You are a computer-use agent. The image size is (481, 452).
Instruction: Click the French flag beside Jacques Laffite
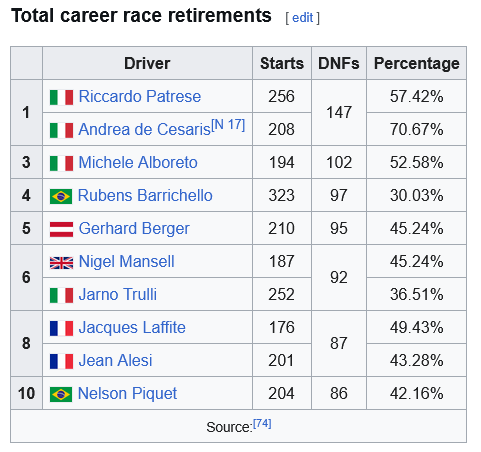61,328
